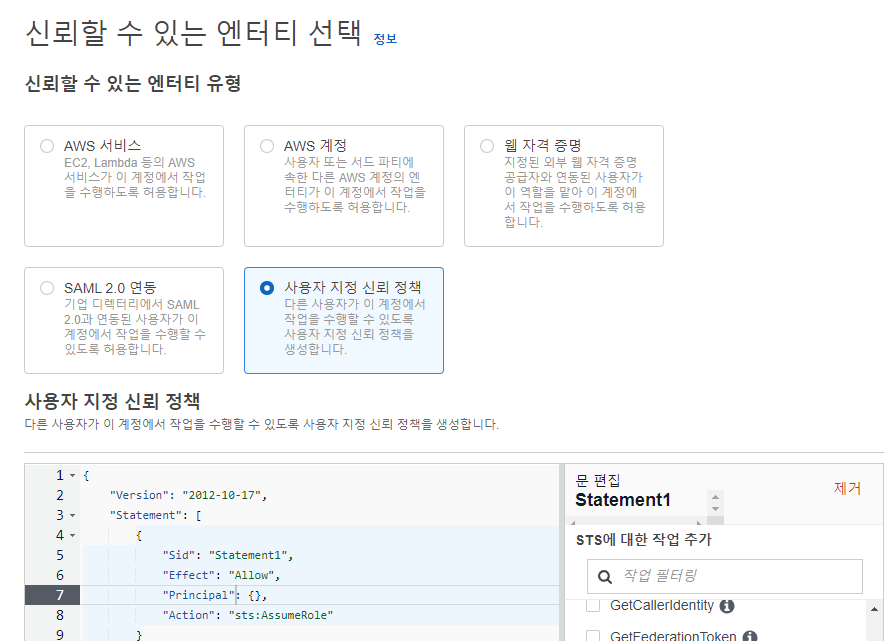Open the 정보 link beside the title
Screen dimensions: 889x641
385,39
